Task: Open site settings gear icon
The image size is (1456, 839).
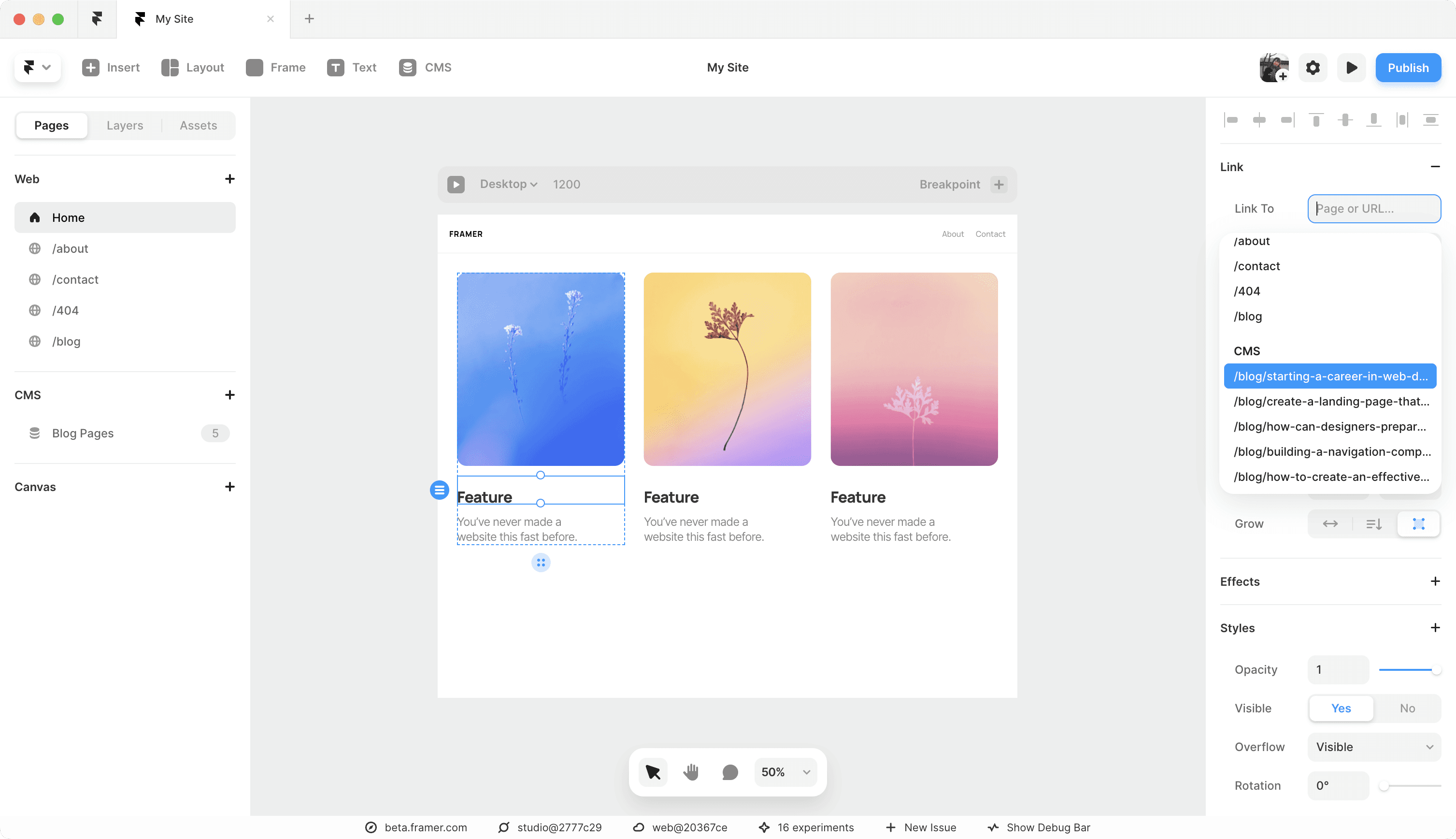Action: (1313, 68)
